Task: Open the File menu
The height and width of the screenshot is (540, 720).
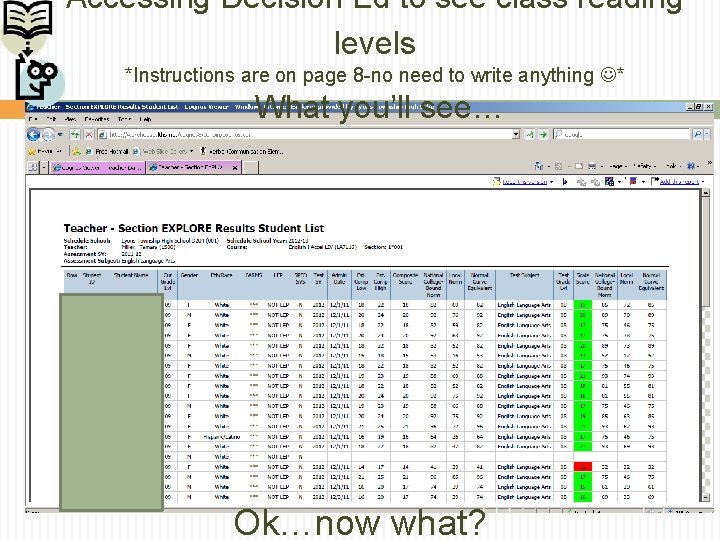Action: point(32,119)
